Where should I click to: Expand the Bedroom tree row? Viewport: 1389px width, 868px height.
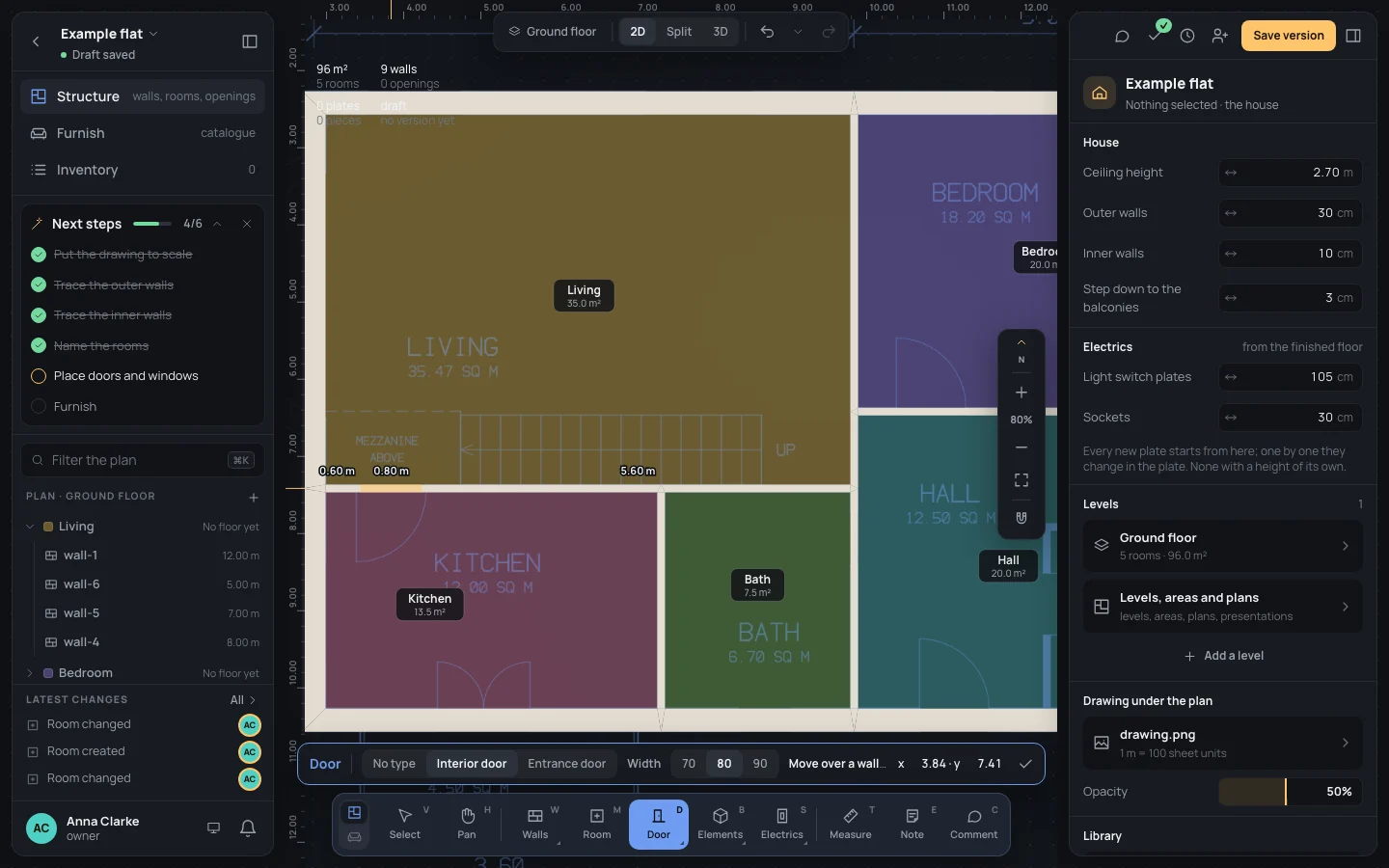pos(30,673)
